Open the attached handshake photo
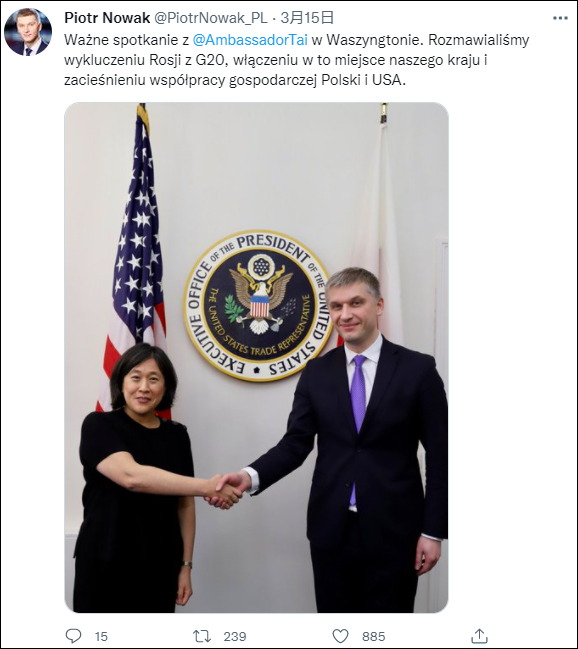Image resolution: width=578 pixels, height=649 pixels. click(x=256, y=357)
